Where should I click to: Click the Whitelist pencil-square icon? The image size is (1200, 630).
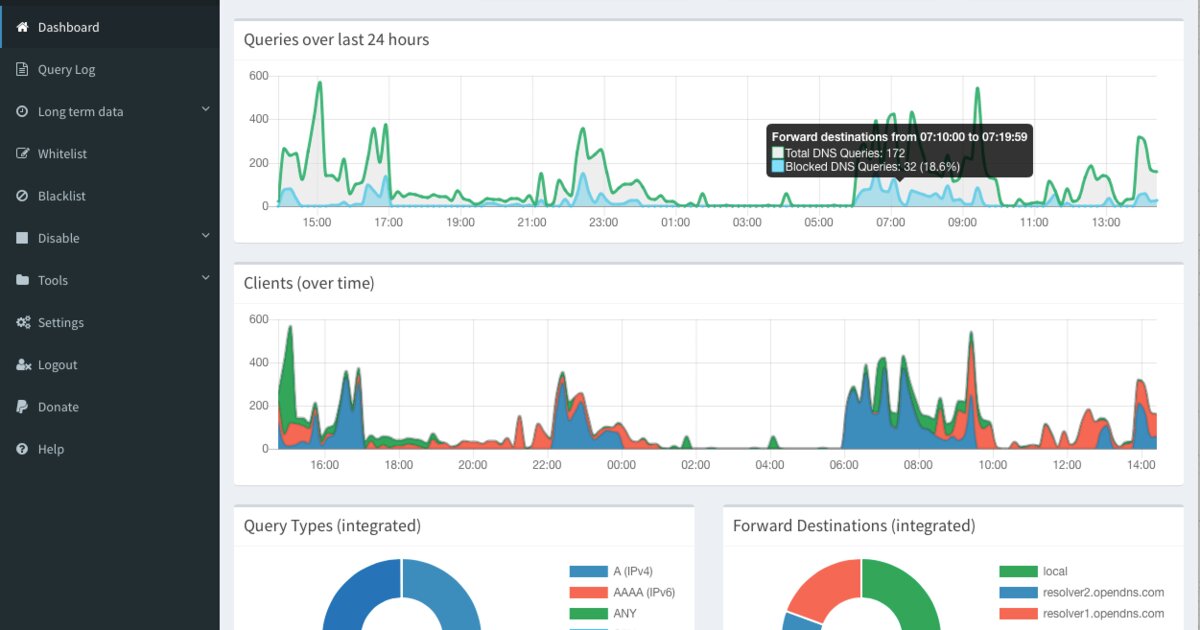point(22,153)
